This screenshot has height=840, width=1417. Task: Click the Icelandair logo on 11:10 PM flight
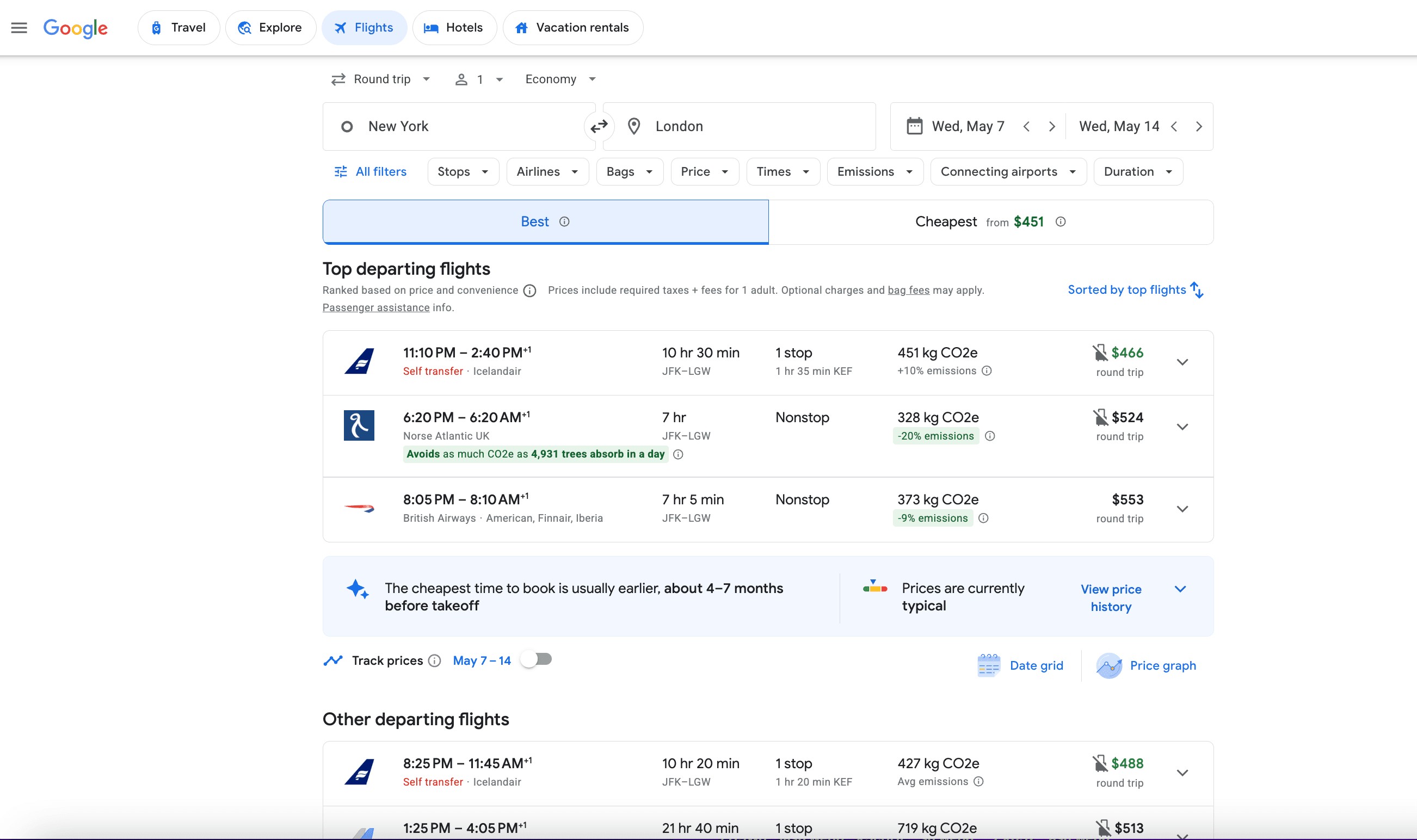point(360,361)
